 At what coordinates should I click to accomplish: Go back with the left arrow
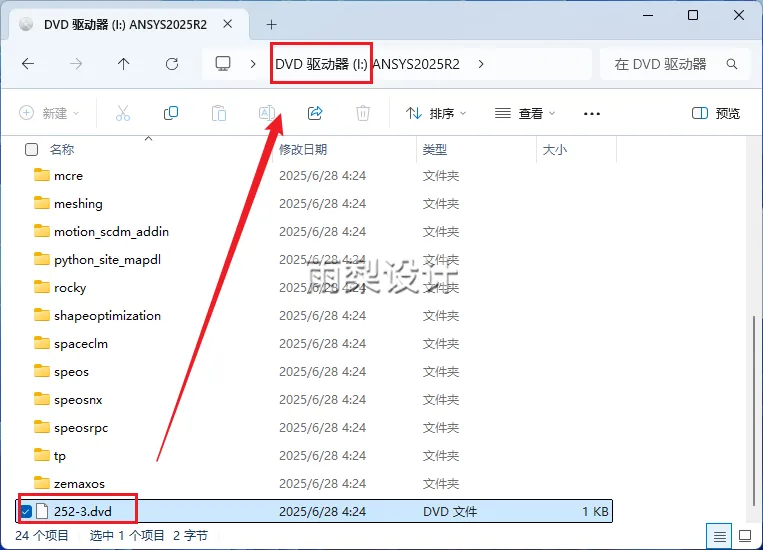(28, 64)
